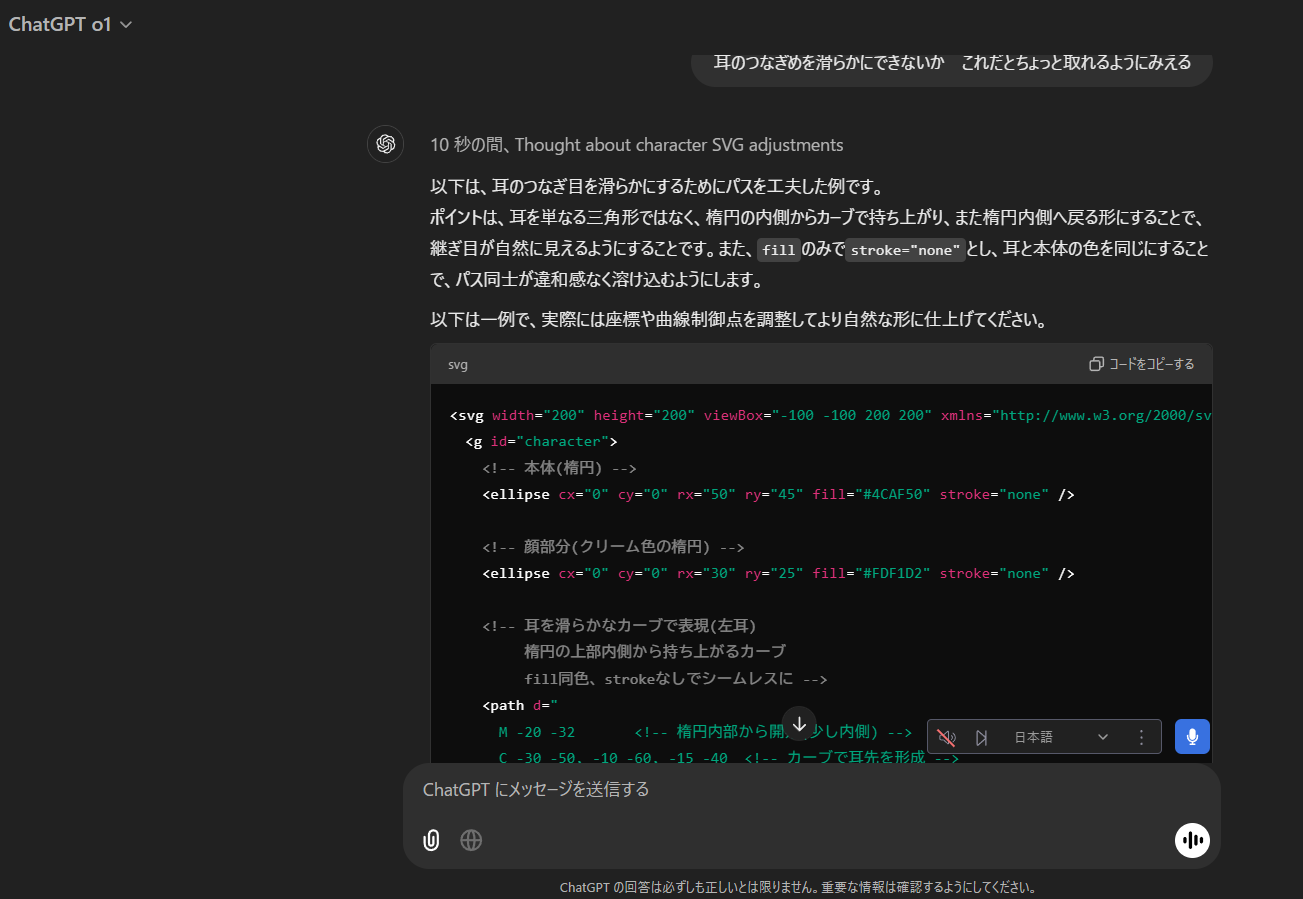The height and width of the screenshot is (899, 1303).
Task: Open the three-dot more options menu
Action: 1141,737
